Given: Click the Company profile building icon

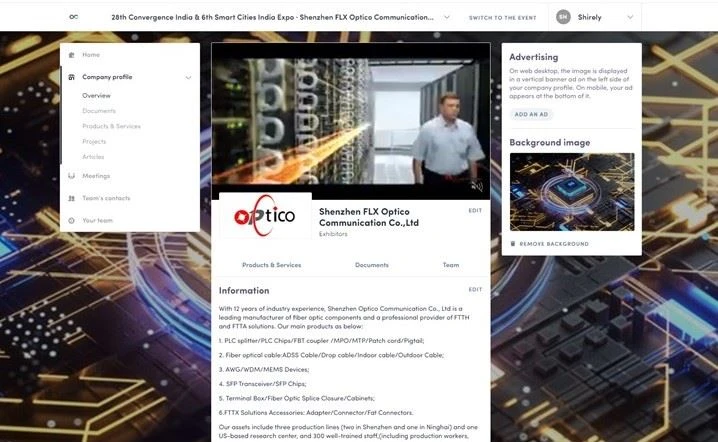Looking at the screenshot, I should click(x=71, y=77).
